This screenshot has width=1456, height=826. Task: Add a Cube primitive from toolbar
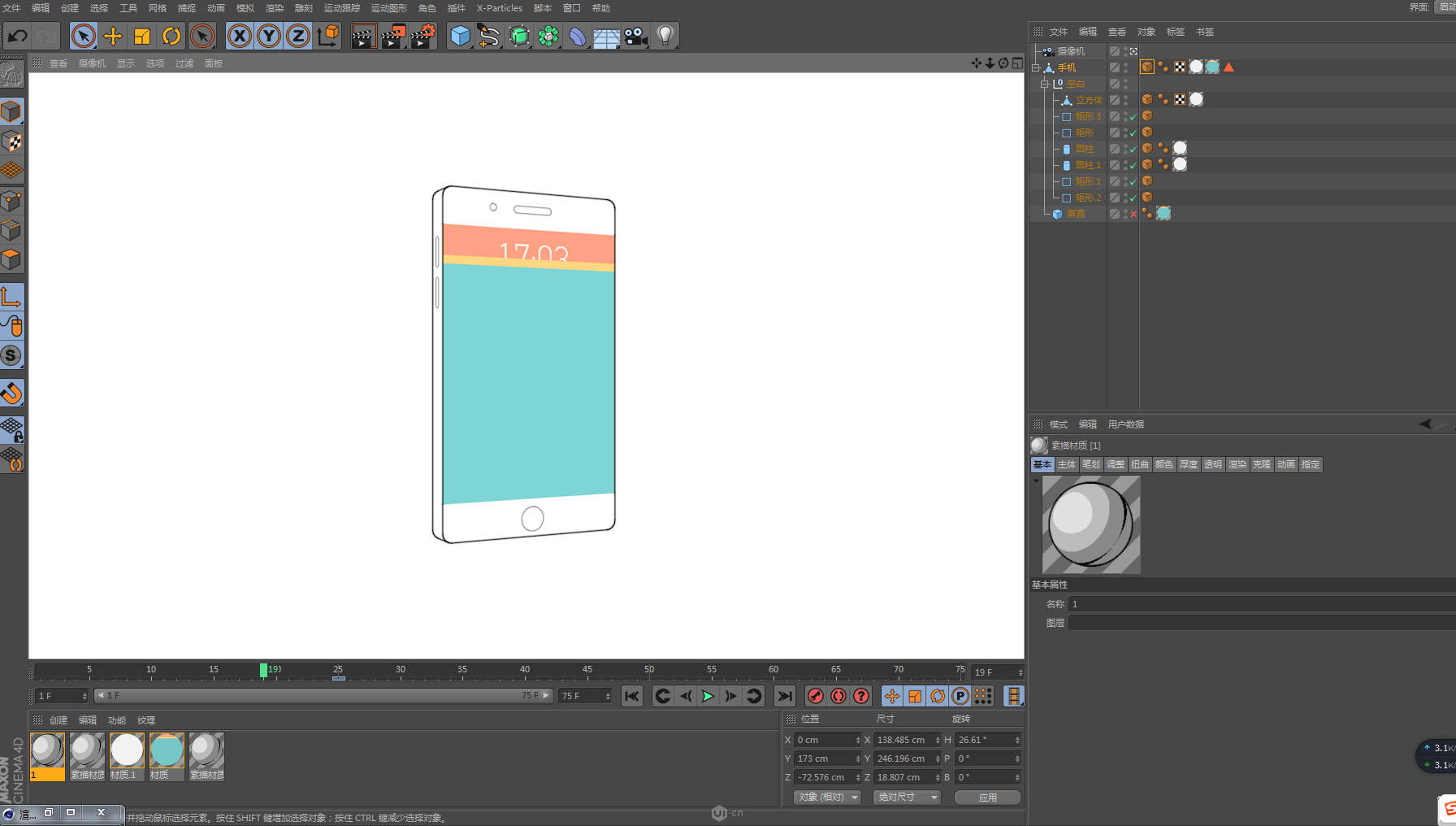click(x=460, y=36)
